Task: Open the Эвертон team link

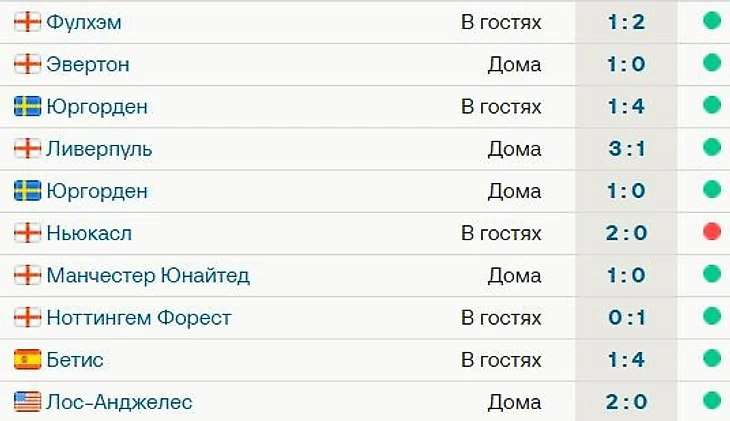Action: [x=88, y=64]
